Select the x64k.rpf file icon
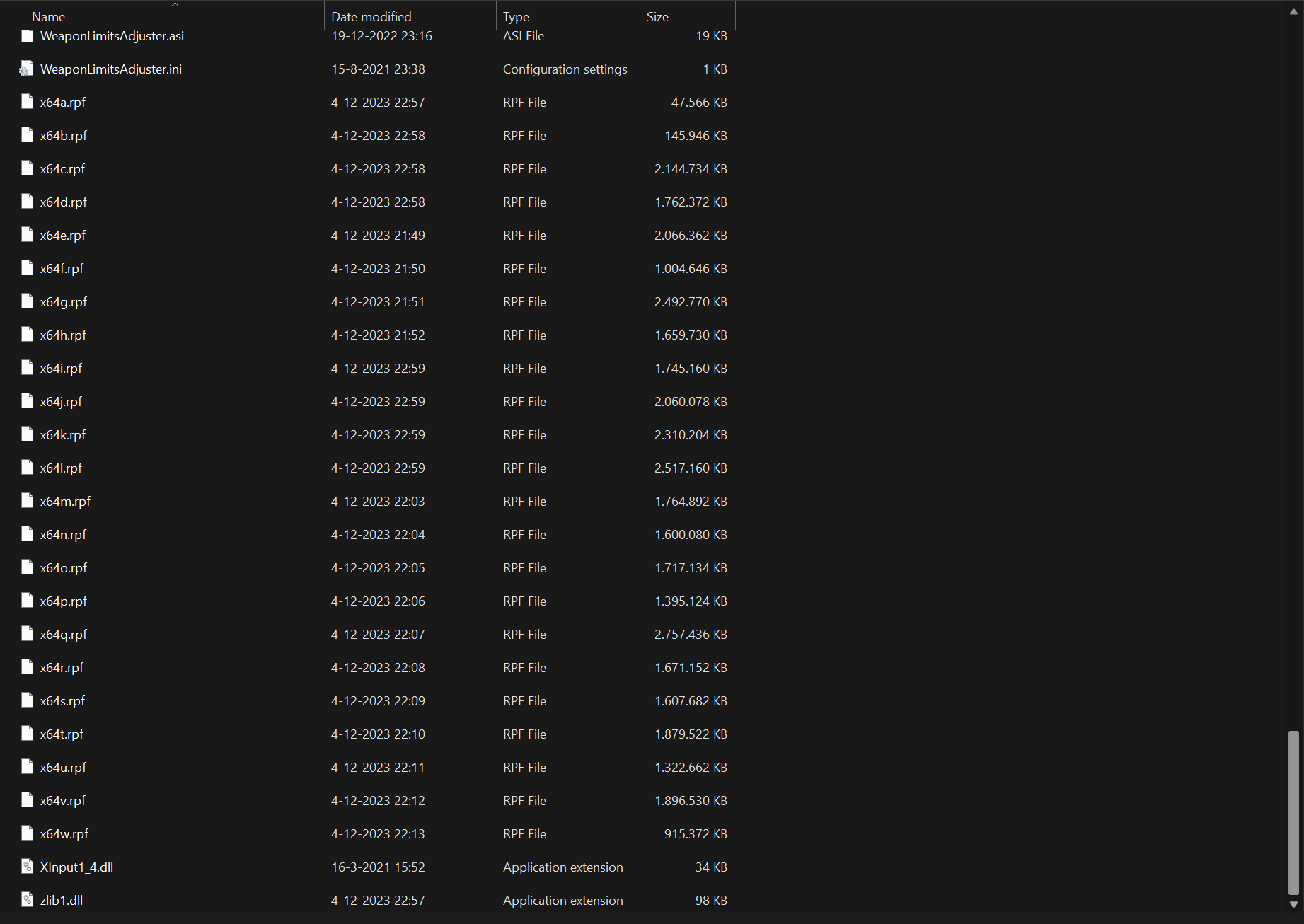 click(27, 434)
